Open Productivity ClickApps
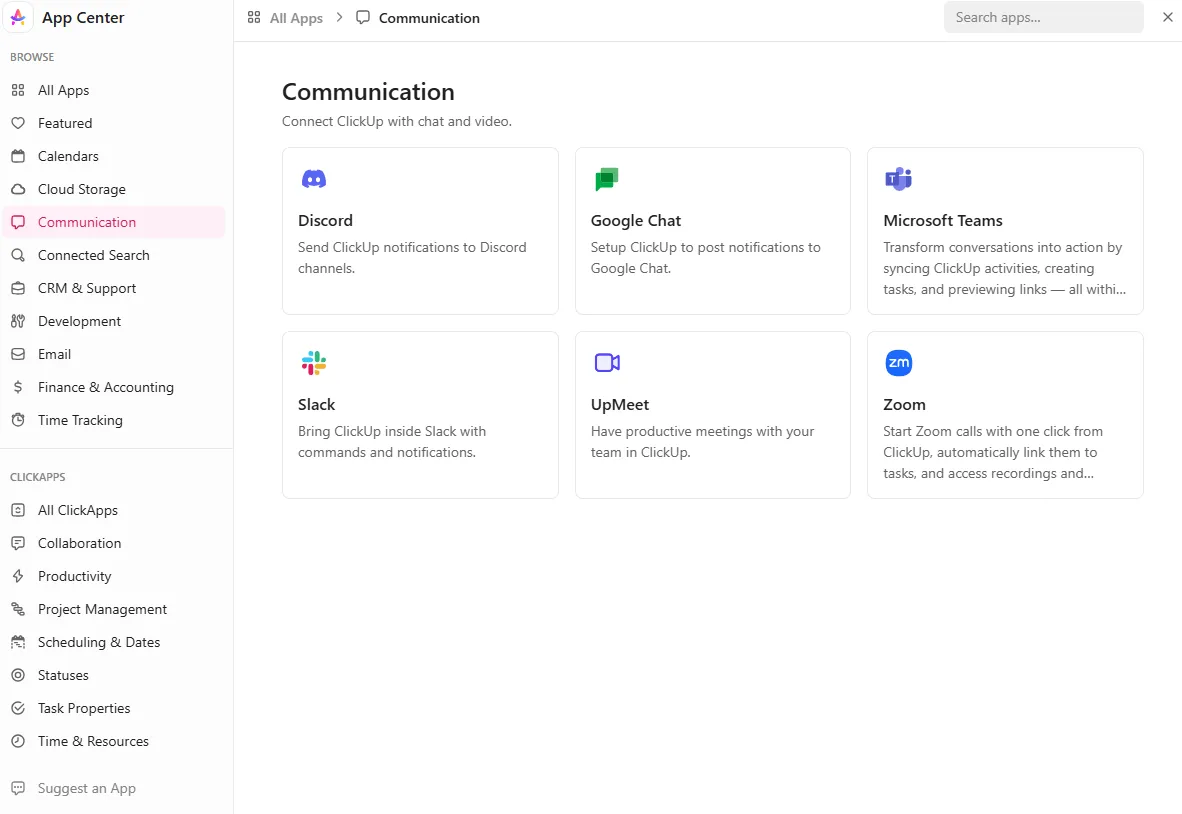1182x814 pixels. 114,577
